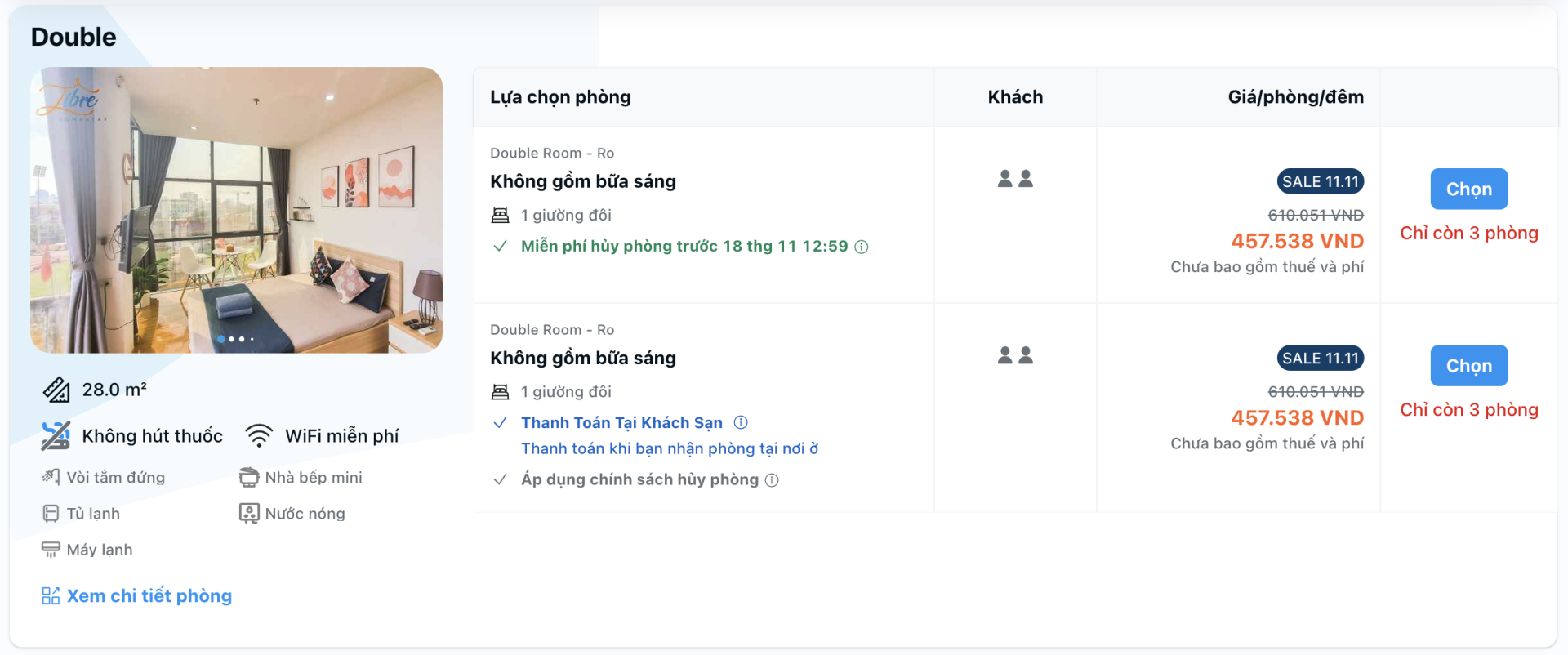
Task: Select the first carousel dot on room photo
Action: 221,339
